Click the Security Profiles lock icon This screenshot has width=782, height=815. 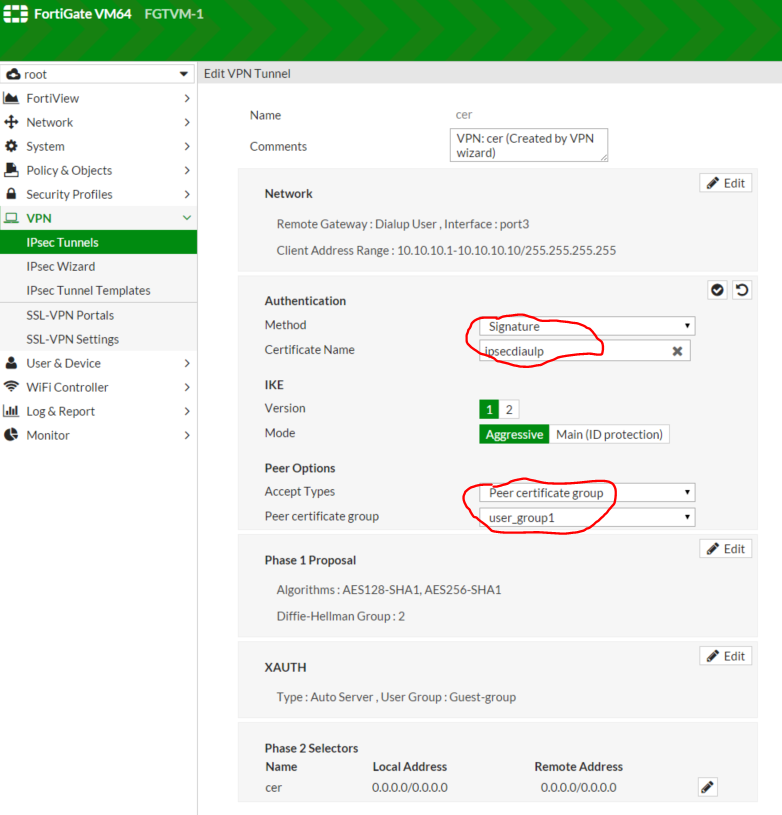(12, 194)
